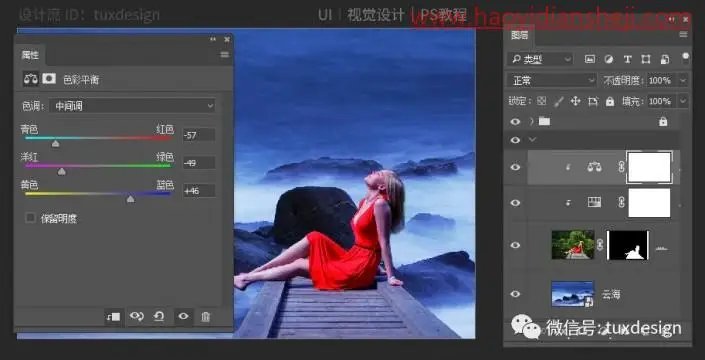Enable the 保留明度 checkbox
Screen dimensions: 705x360
[x=31, y=218]
